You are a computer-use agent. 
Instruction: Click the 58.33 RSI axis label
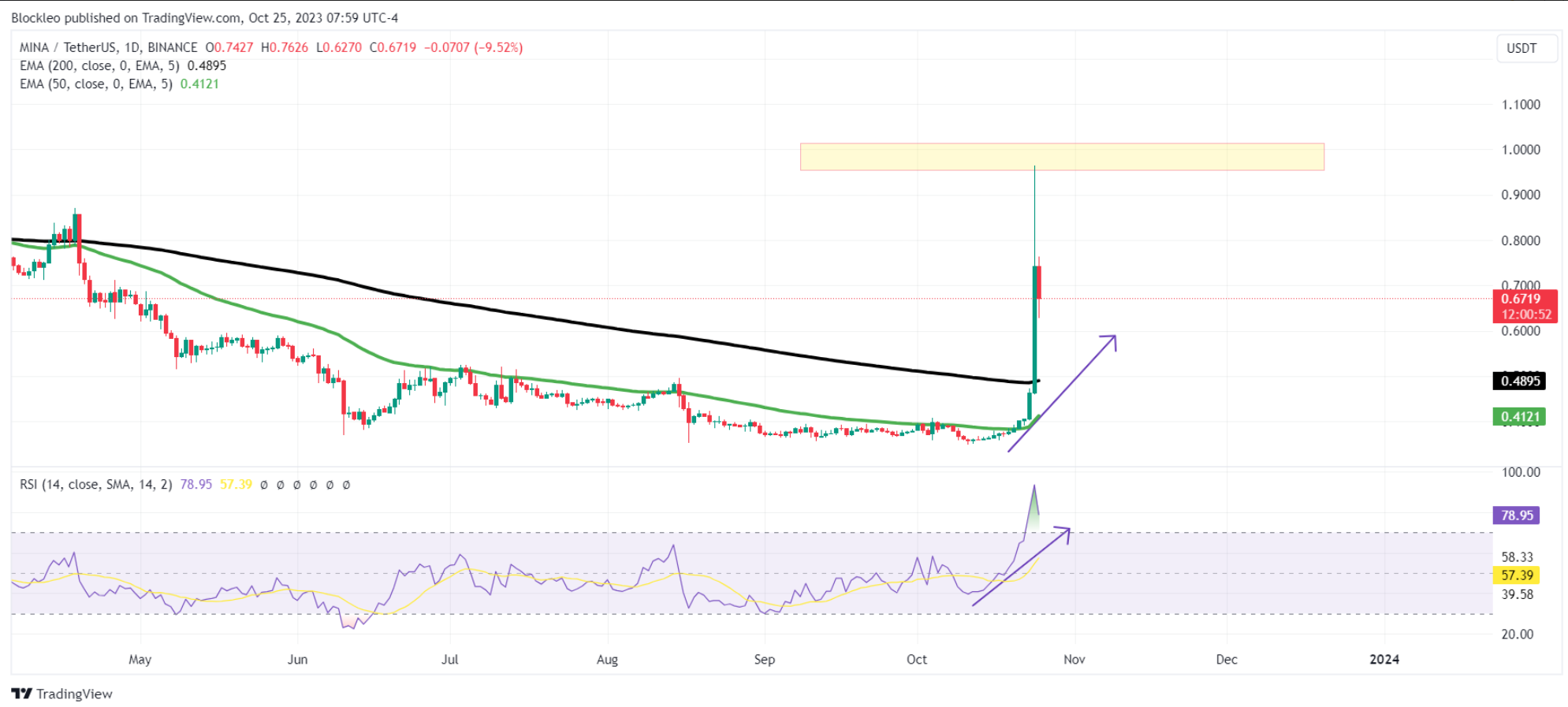1518,557
